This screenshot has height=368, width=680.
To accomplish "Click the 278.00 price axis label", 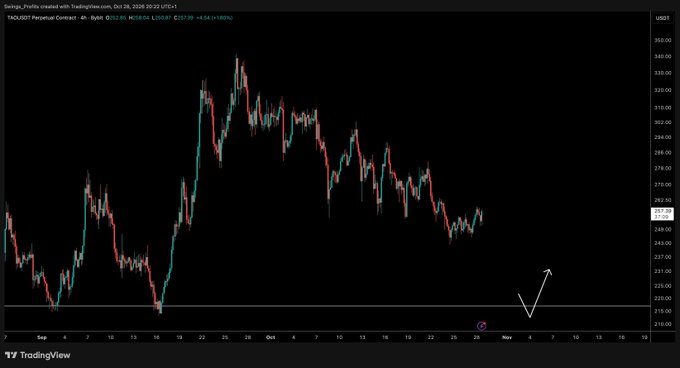I will point(662,168).
